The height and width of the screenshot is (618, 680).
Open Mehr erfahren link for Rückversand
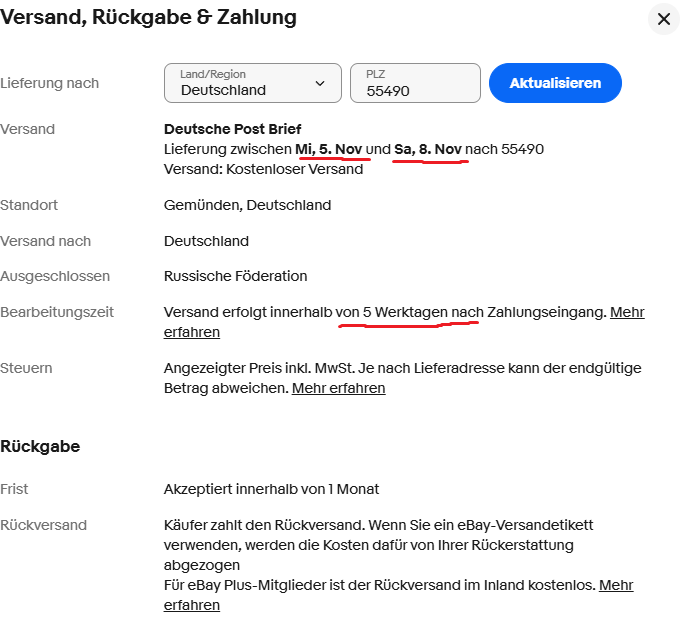pos(616,585)
